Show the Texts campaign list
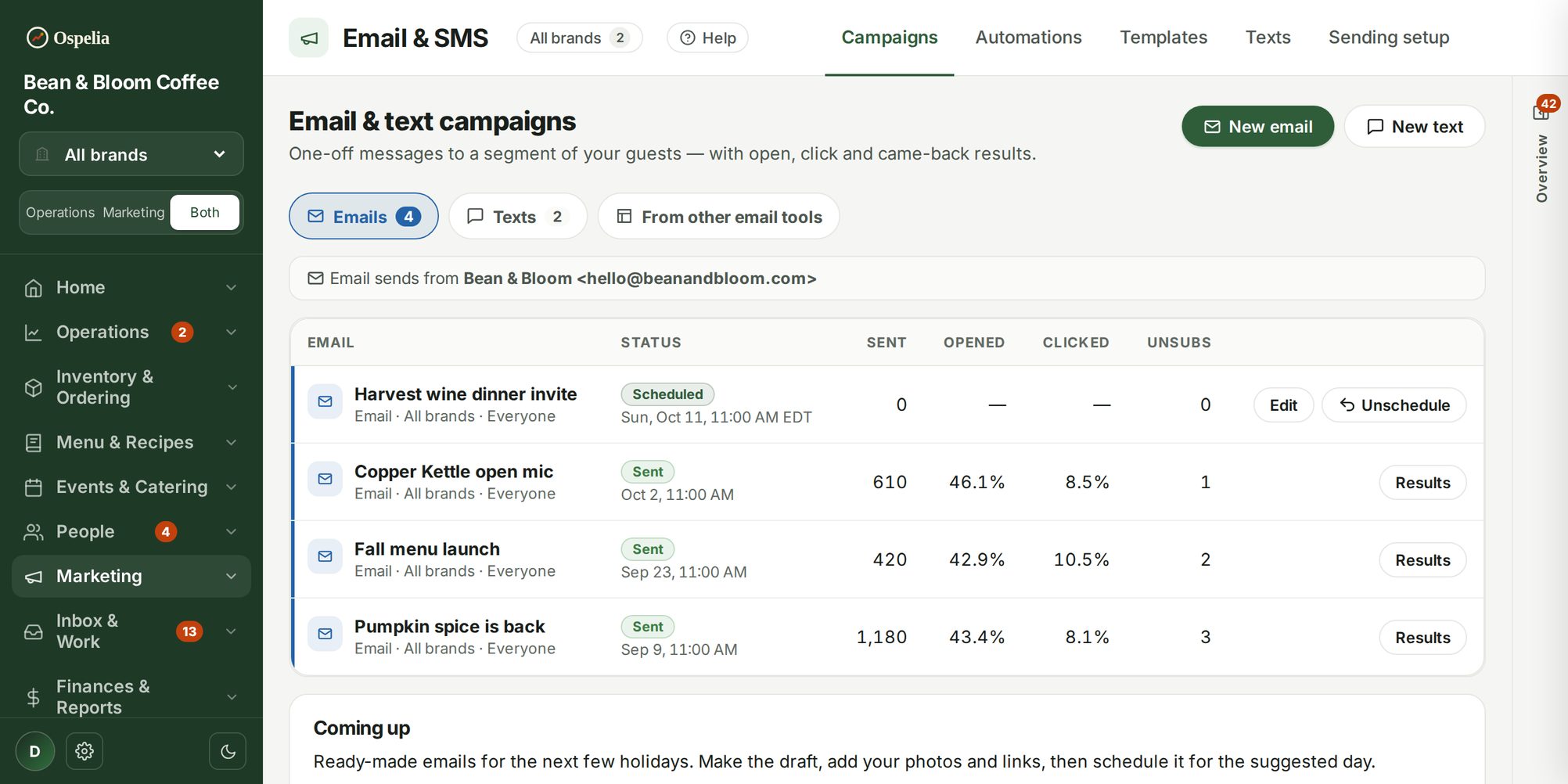 [518, 217]
